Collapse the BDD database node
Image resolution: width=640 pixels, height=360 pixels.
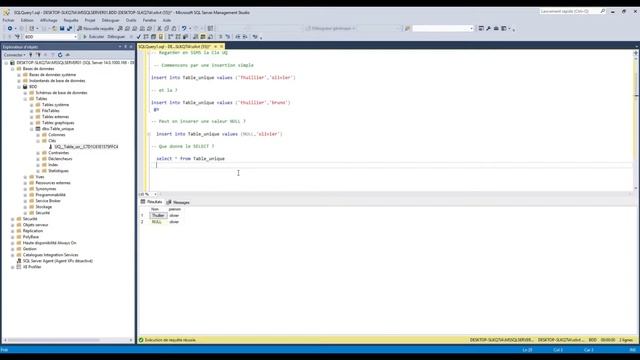tap(19, 87)
